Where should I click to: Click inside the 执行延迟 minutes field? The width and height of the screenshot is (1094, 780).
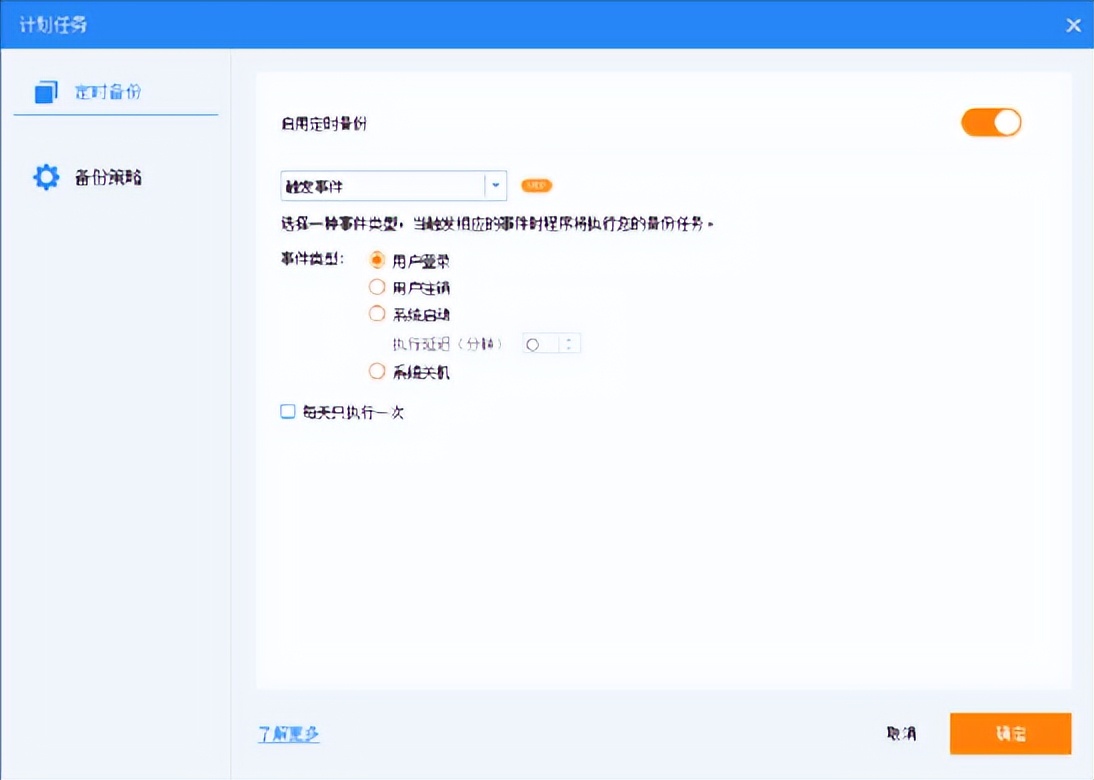(x=540, y=343)
